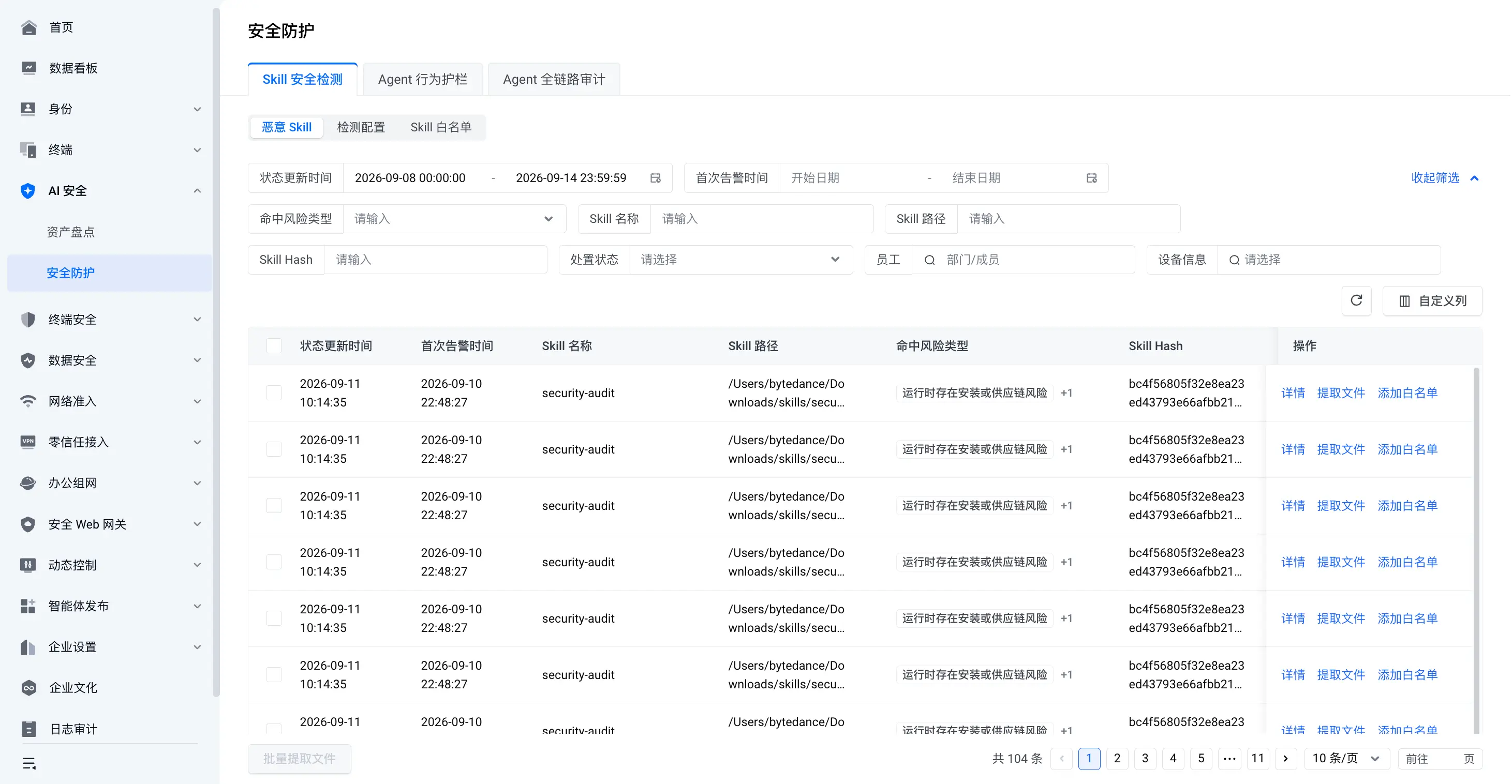Select the Skill 白名单 sub-tab
Viewport: 1512px width, 784px height.
[441, 127]
